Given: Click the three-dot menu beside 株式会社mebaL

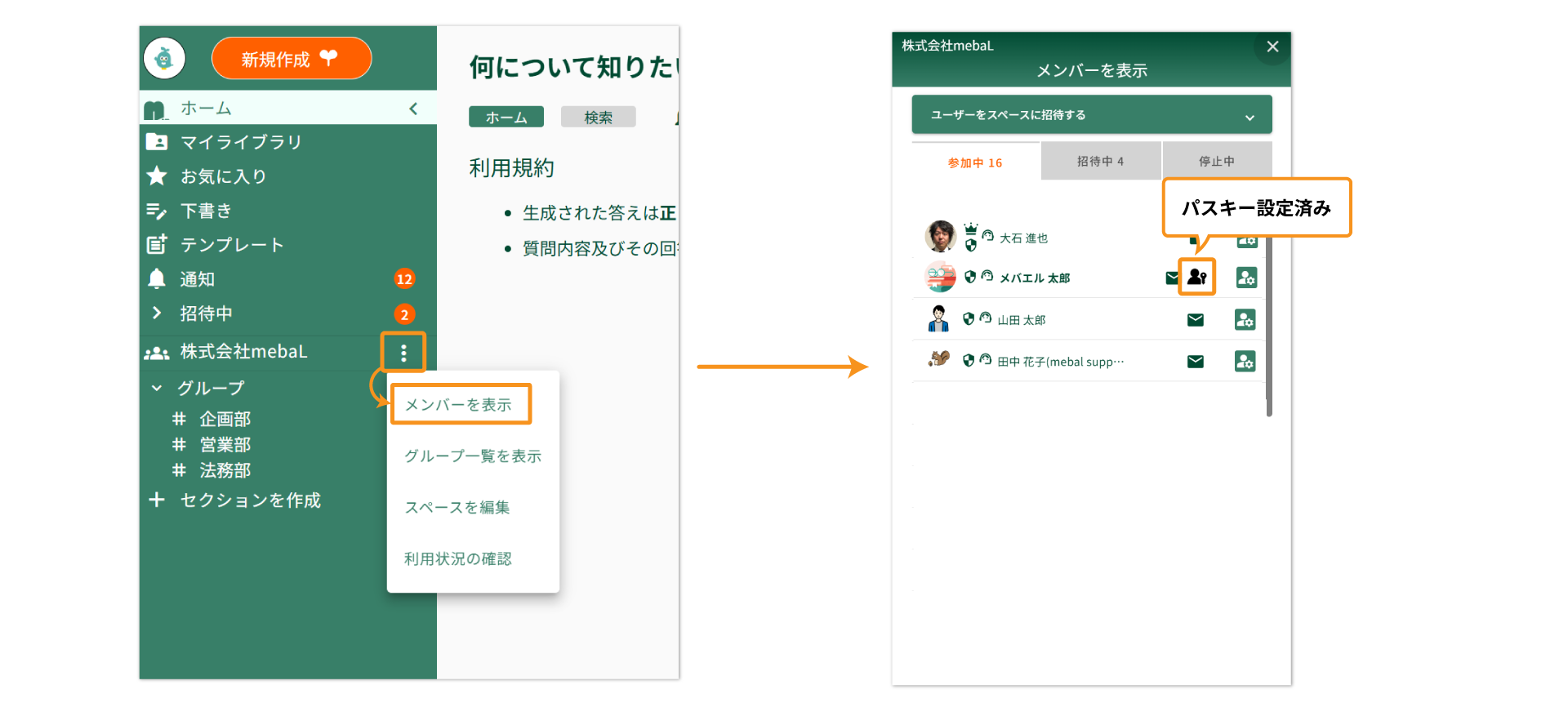Looking at the screenshot, I should click(403, 353).
